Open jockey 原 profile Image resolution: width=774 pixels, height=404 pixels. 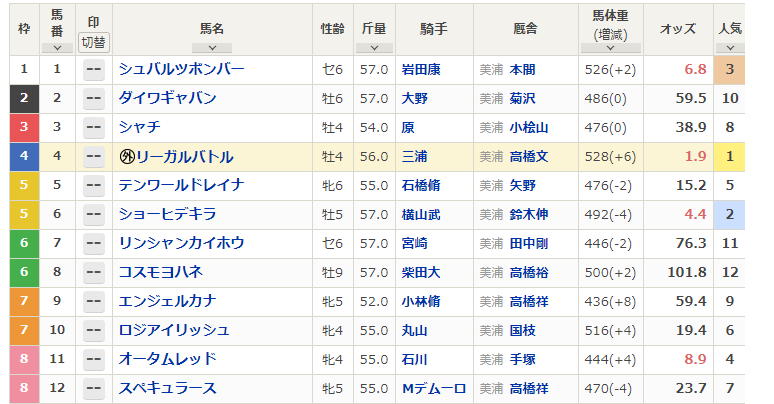(408, 127)
